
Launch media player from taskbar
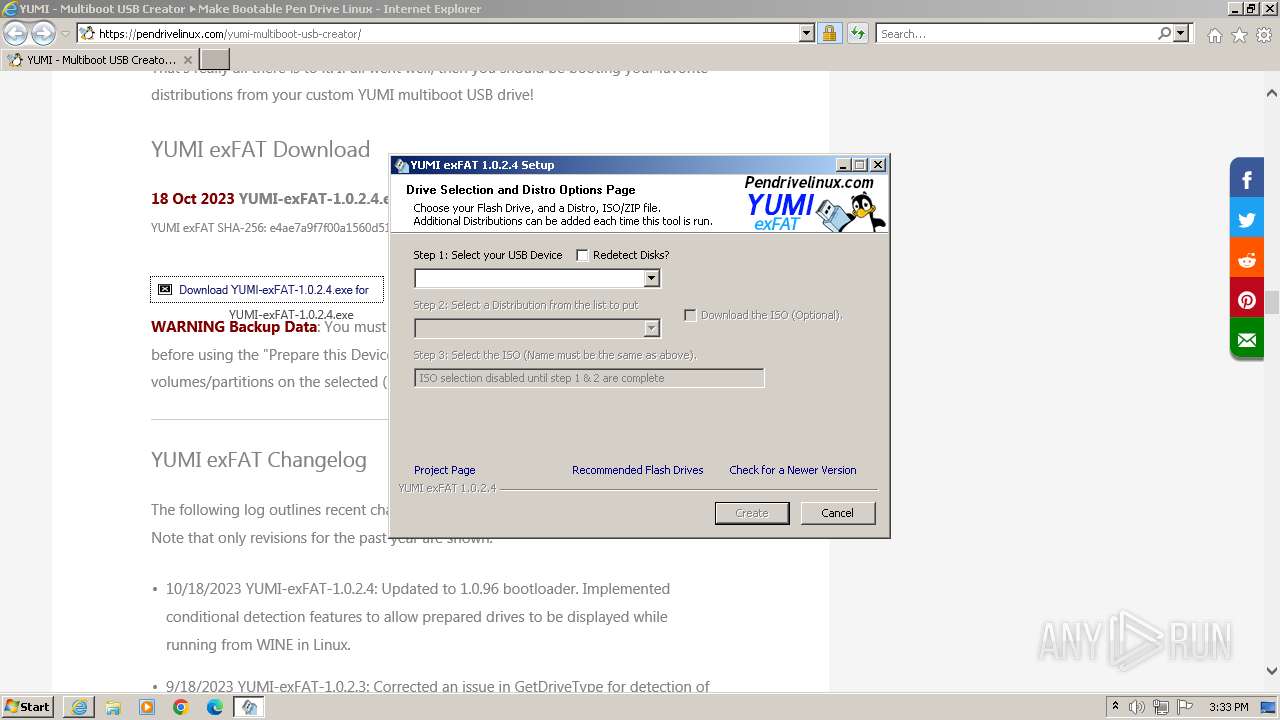coord(147,707)
